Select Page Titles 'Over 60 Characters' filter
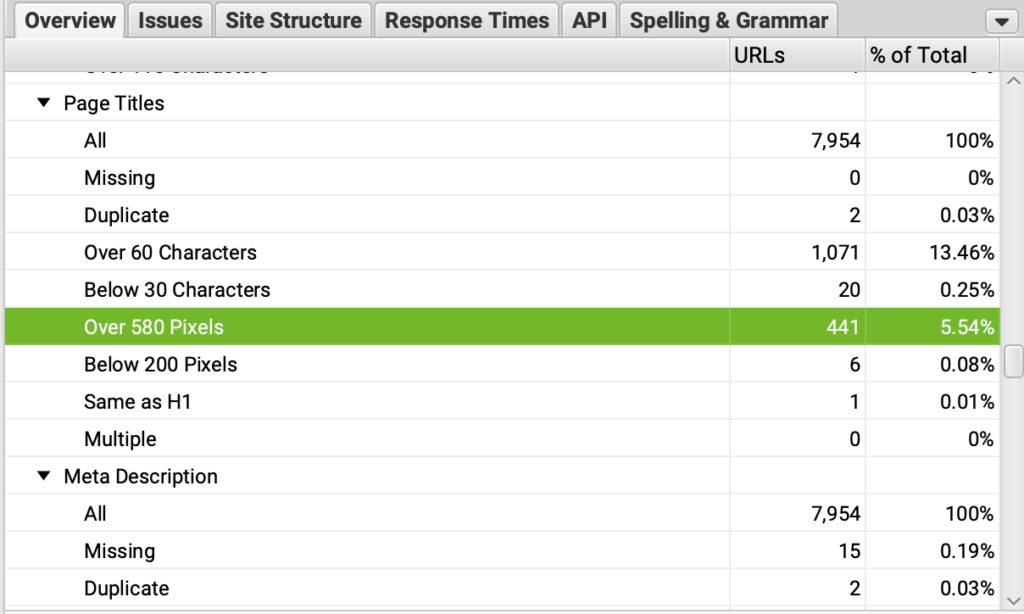Viewport: 1024px width, 614px height. (x=170, y=253)
